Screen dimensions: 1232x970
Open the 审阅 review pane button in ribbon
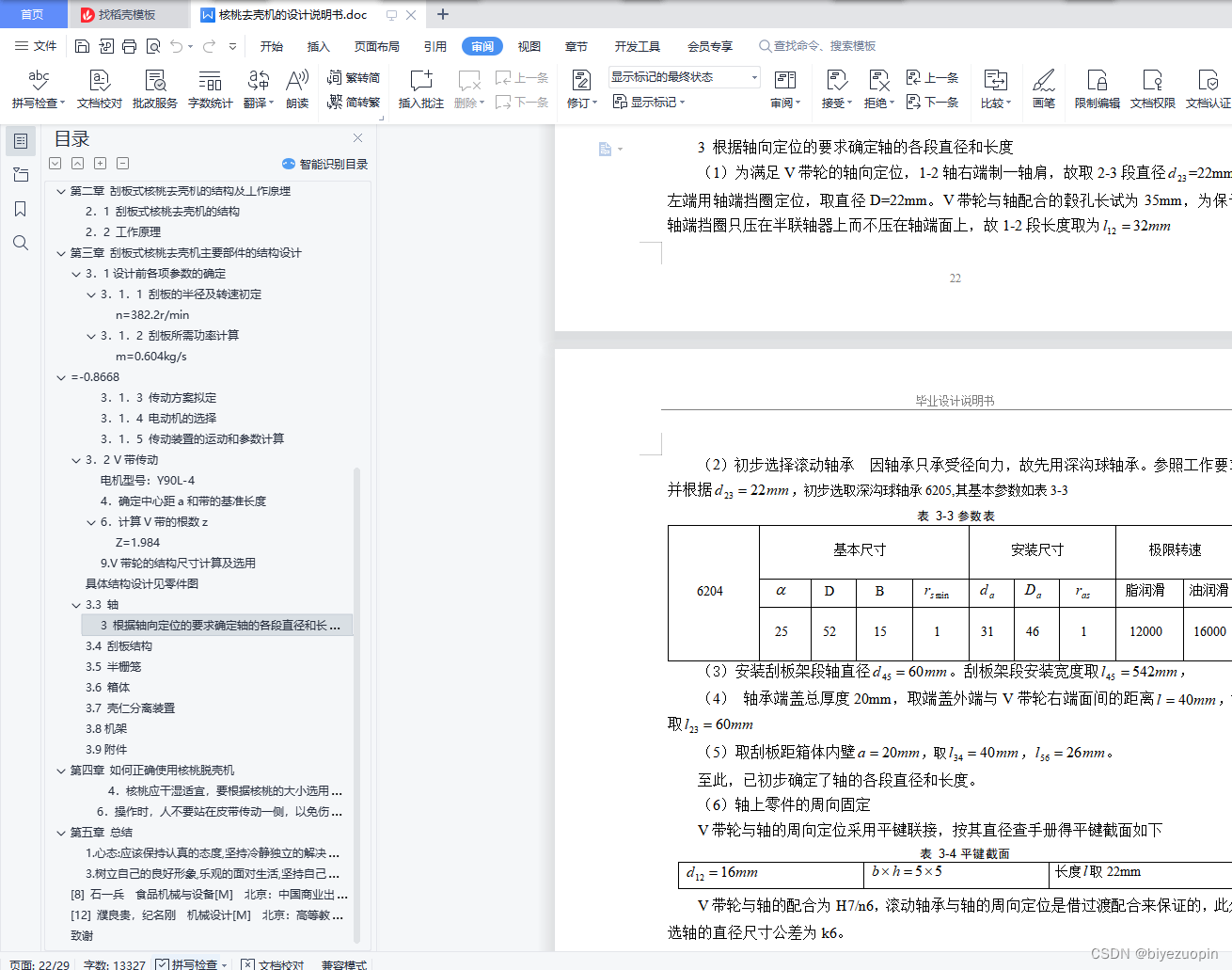tap(785, 89)
